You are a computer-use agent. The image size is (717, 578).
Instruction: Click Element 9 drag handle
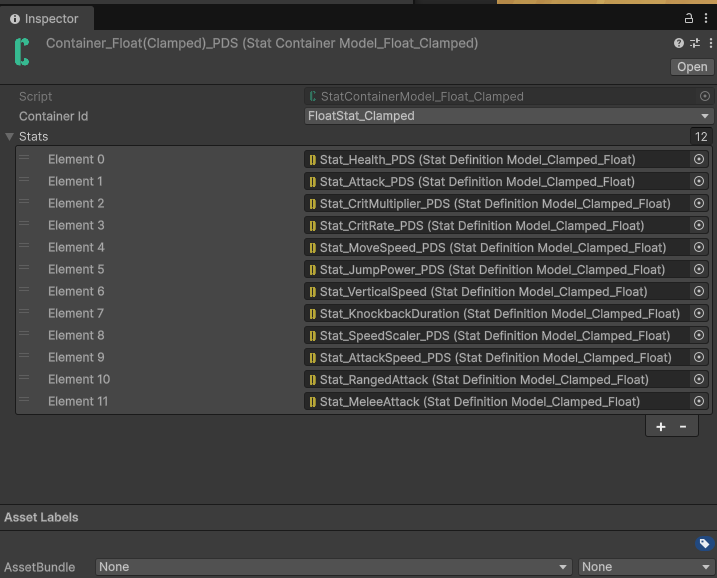click(24, 355)
